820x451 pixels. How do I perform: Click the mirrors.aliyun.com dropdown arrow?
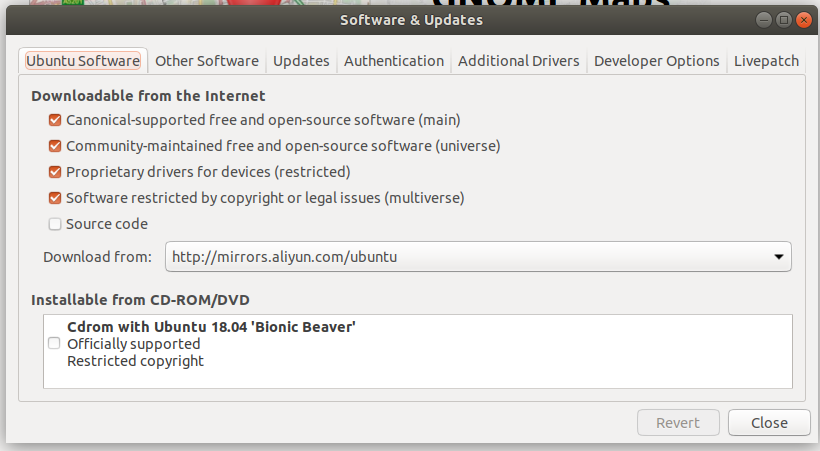[778, 257]
